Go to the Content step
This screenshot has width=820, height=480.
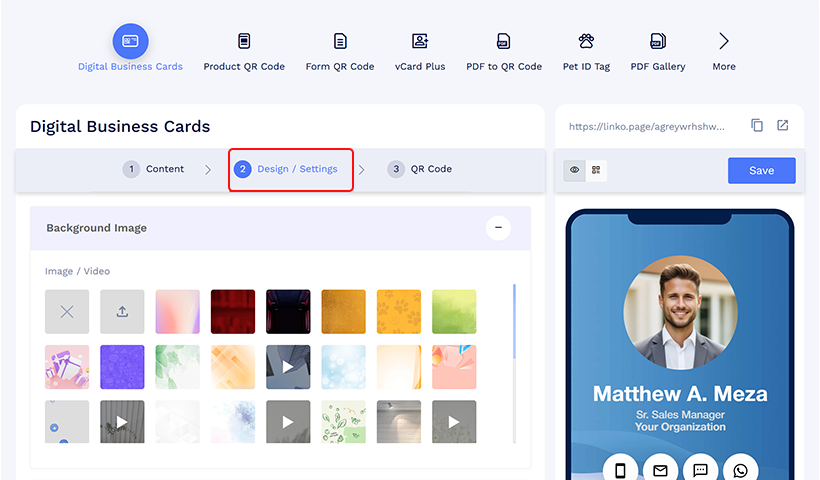(x=153, y=169)
